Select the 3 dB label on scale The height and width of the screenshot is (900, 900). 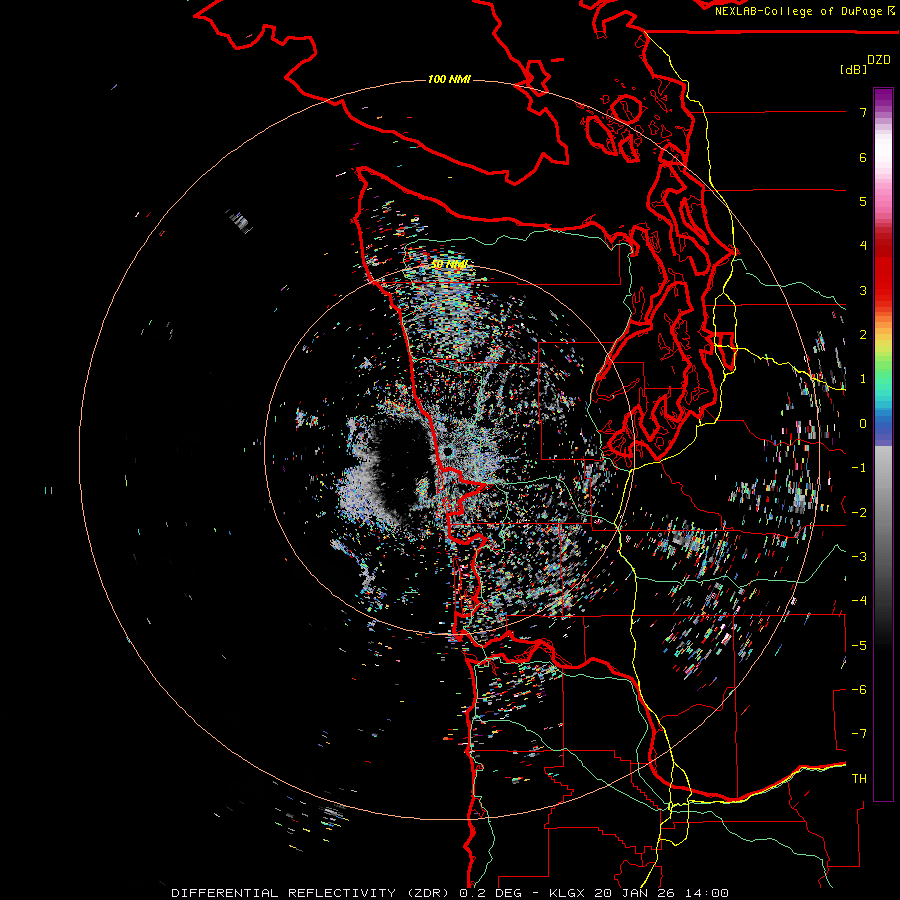coord(863,290)
